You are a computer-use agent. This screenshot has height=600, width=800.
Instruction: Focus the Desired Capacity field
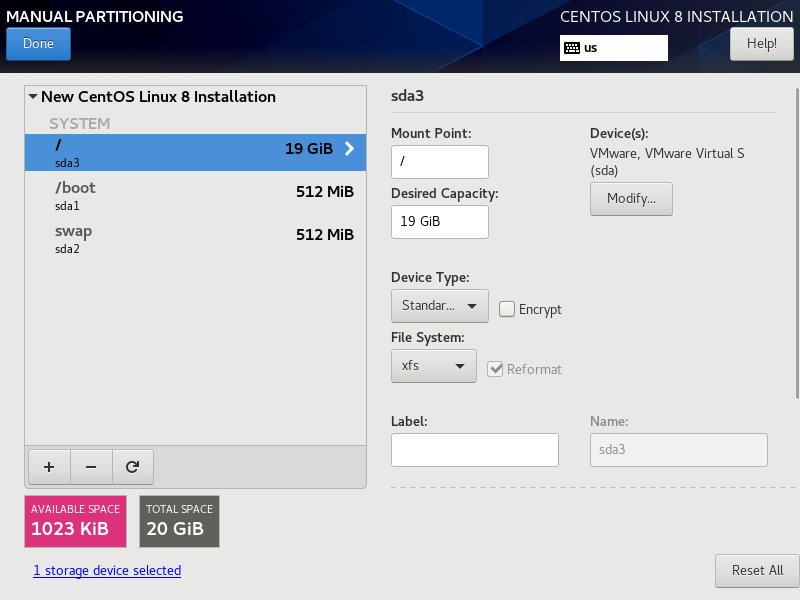click(x=440, y=222)
